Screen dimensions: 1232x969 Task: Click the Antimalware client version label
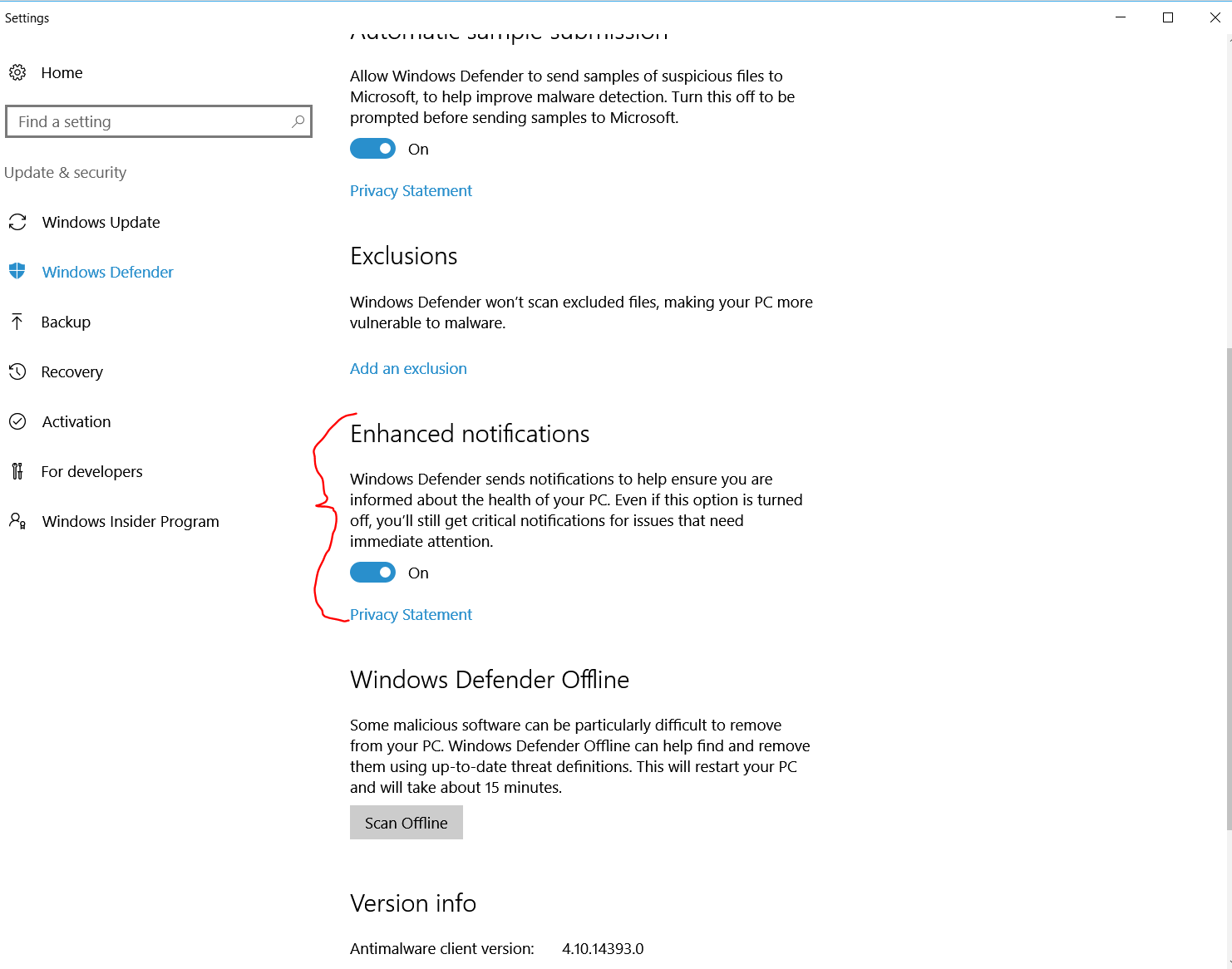442,948
